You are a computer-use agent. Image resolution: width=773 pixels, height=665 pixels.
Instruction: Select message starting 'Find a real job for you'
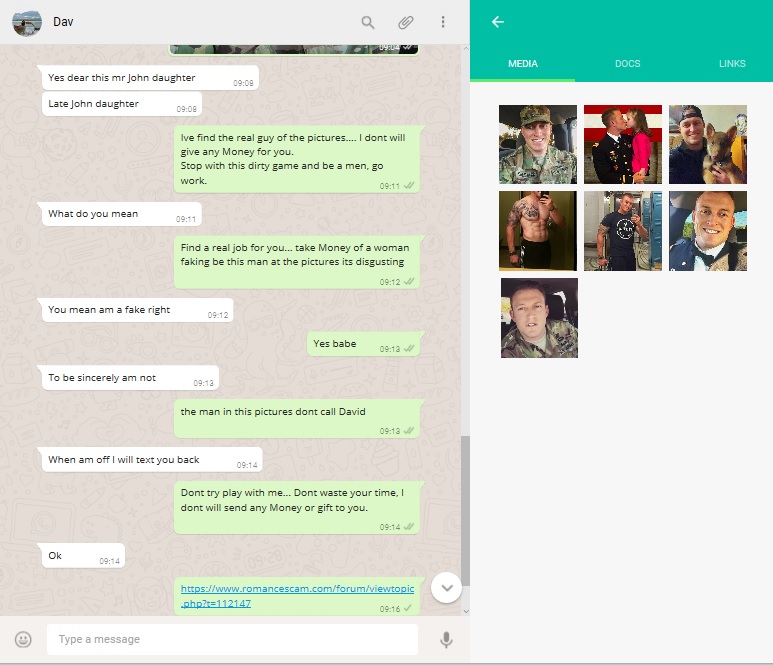[297, 262]
